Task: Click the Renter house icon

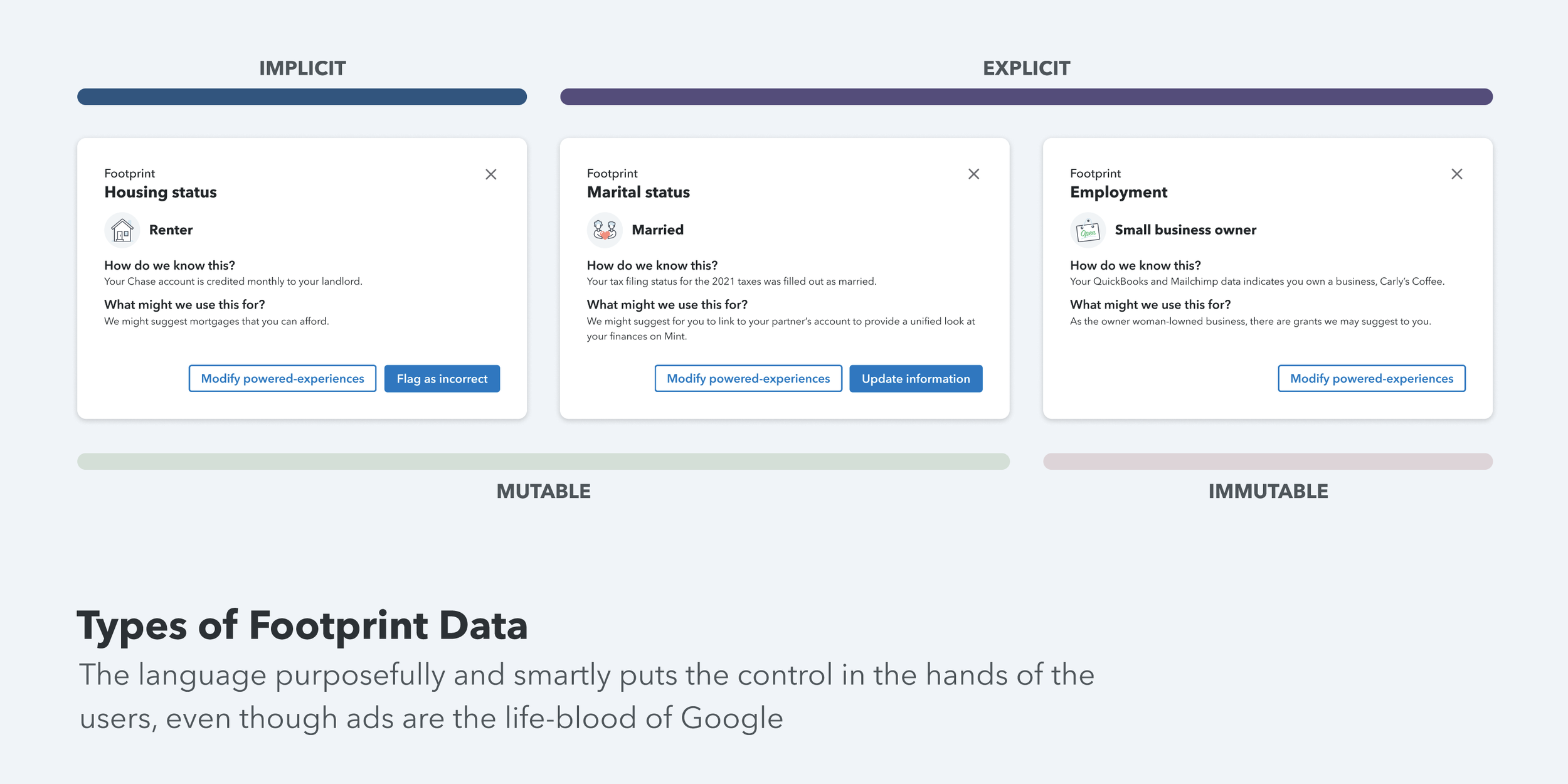Action: (x=122, y=230)
